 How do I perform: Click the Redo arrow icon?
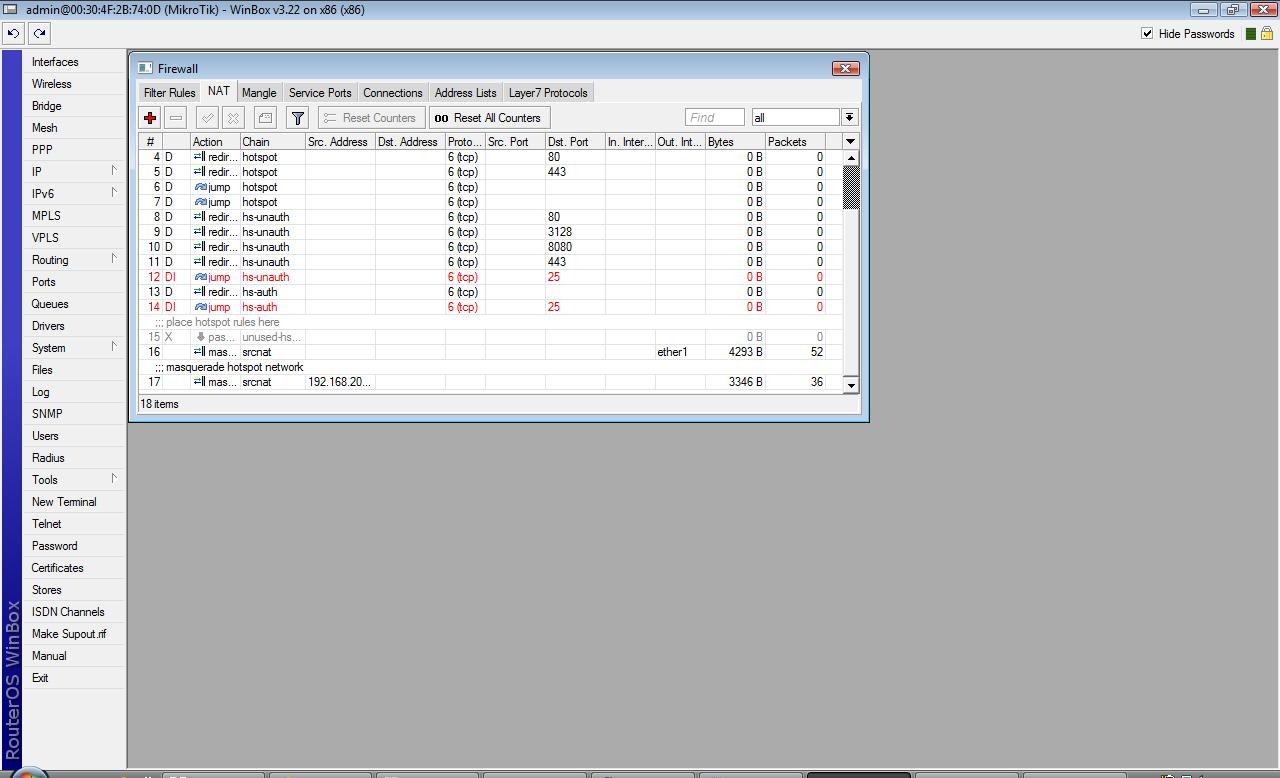39,33
